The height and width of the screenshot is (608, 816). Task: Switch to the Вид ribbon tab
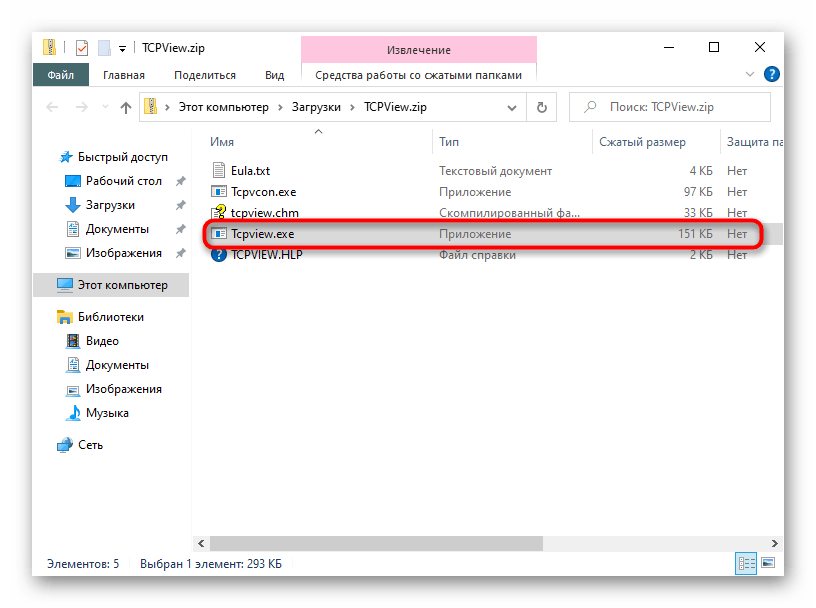274,75
